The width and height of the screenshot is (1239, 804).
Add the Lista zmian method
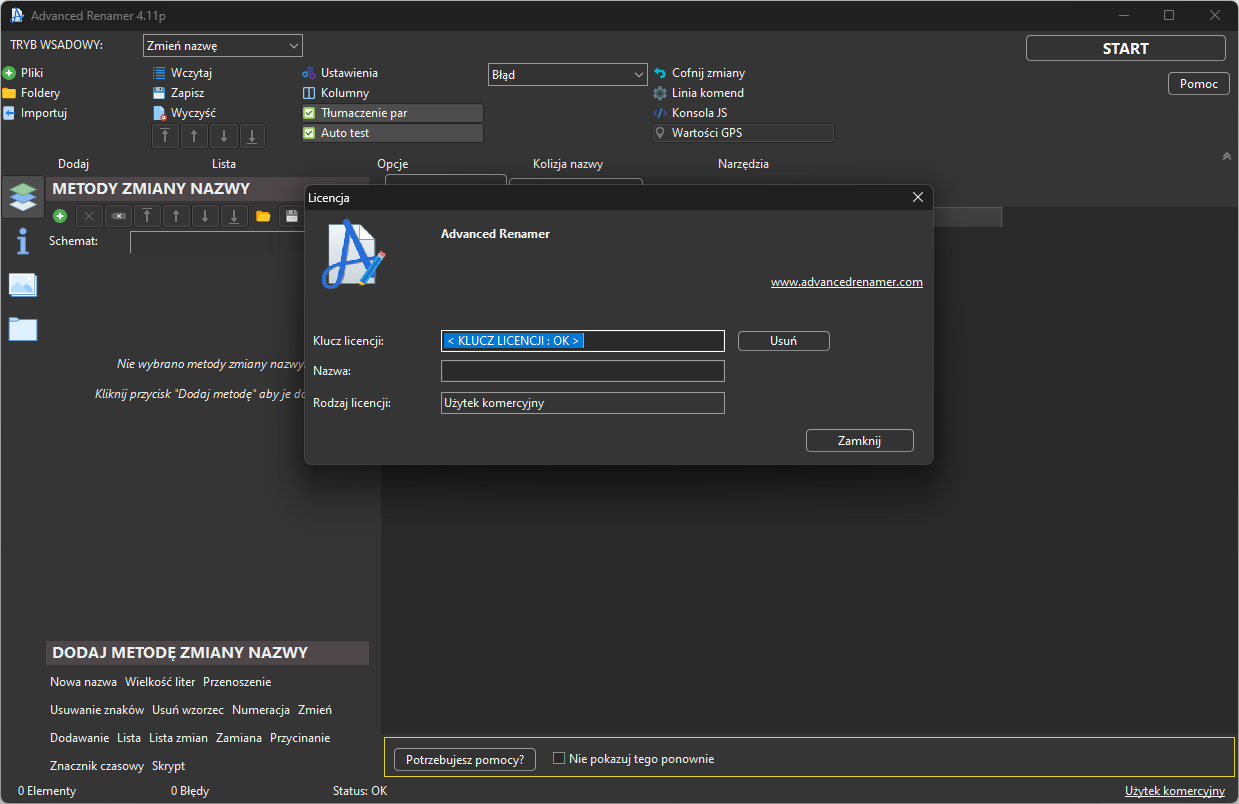point(178,738)
